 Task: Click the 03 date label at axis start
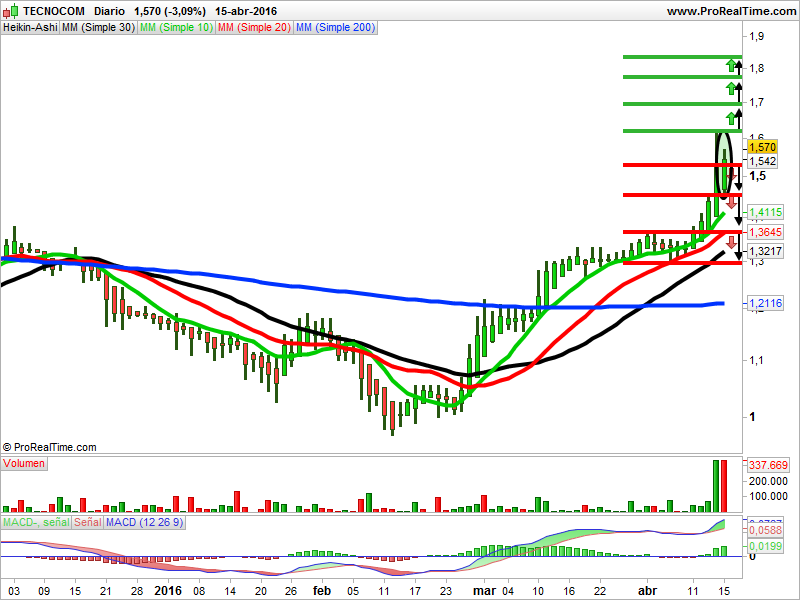14,591
